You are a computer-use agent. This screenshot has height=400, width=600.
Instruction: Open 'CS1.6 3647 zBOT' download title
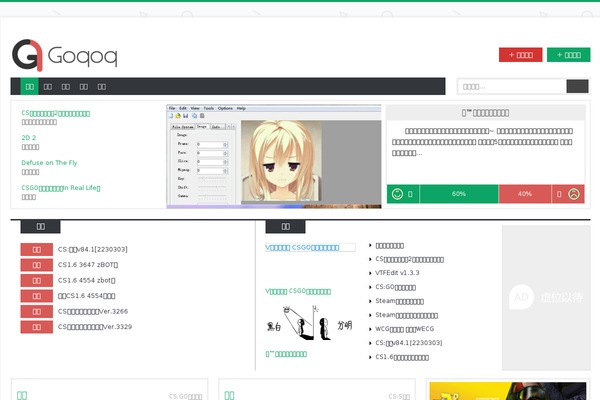[x=88, y=265]
